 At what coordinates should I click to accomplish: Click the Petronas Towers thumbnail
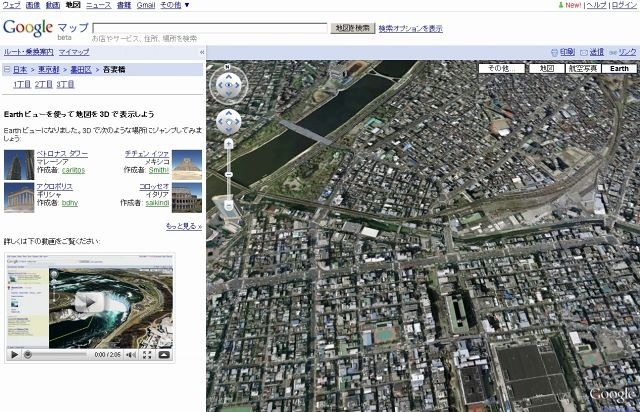tap(19, 165)
